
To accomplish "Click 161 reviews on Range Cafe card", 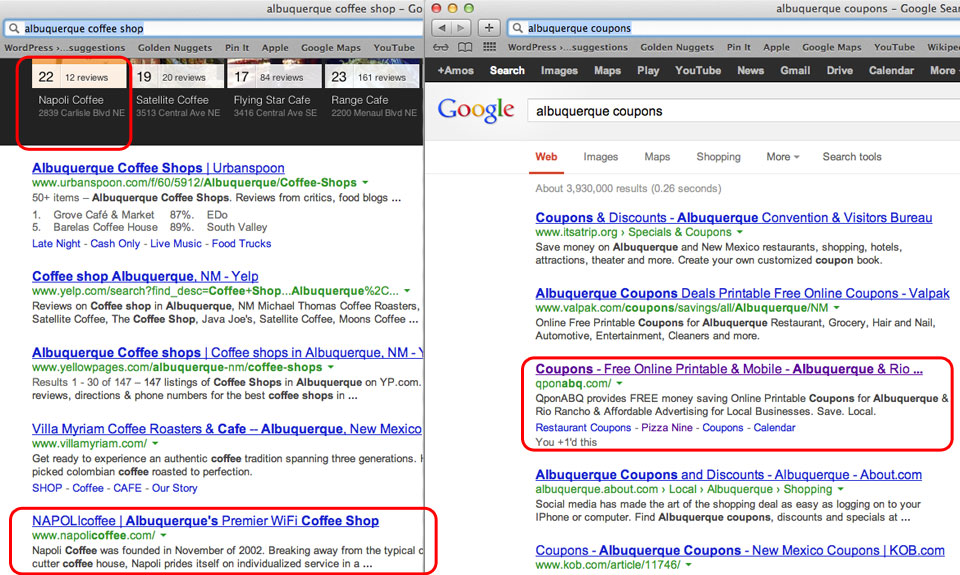I will coord(382,78).
